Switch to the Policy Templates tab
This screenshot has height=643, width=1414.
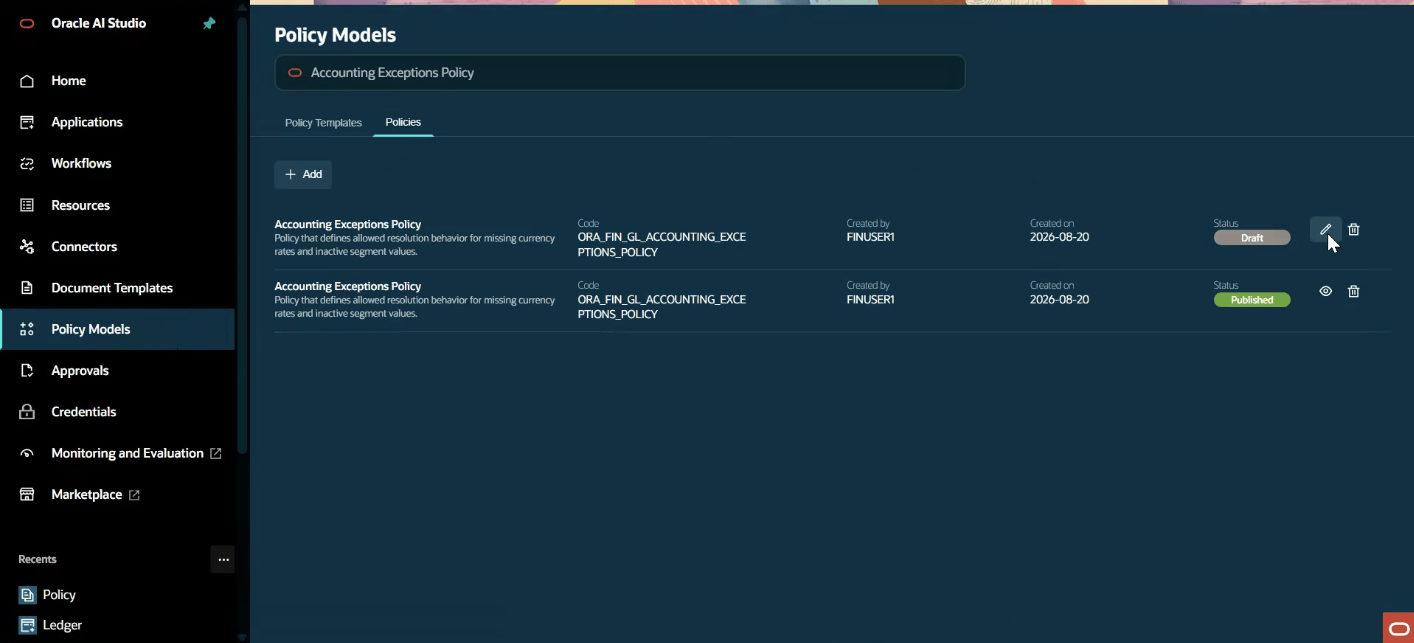(x=323, y=122)
